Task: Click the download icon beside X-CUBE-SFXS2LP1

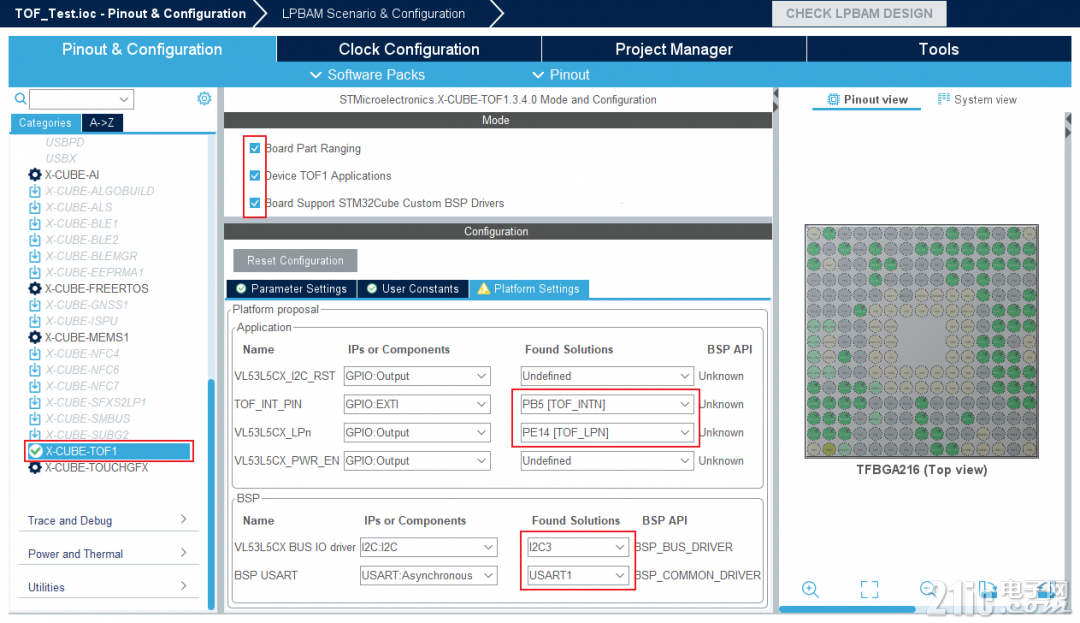Action: pos(34,402)
